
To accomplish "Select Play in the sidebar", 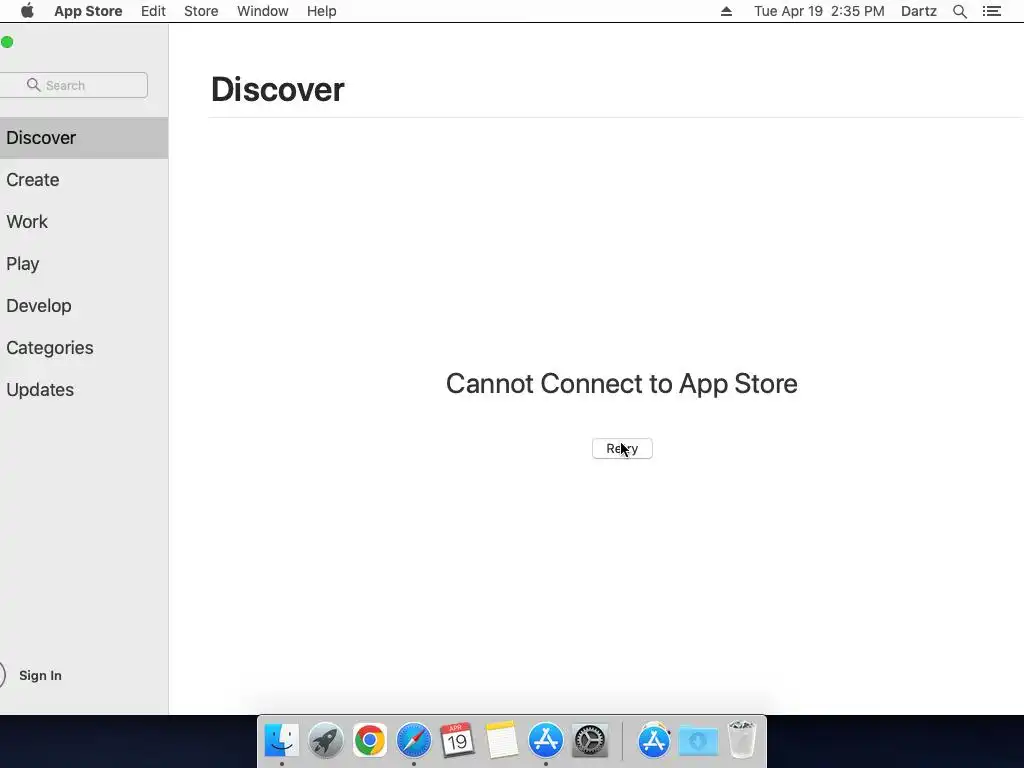I will pyautogui.click(x=84, y=264).
